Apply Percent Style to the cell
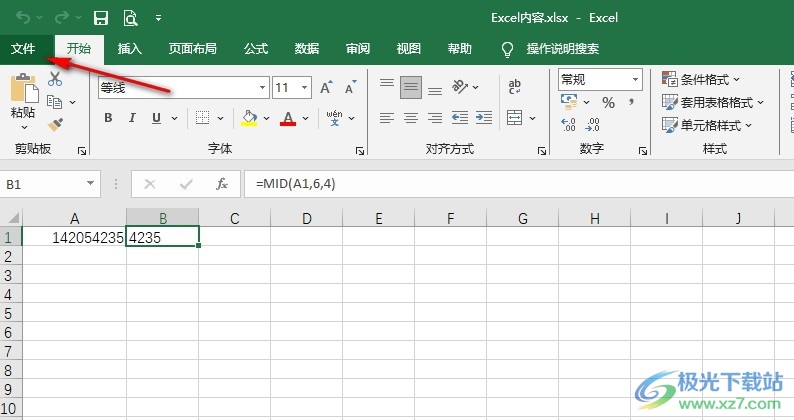Screen dimensions: 794x420 (x=609, y=103)
